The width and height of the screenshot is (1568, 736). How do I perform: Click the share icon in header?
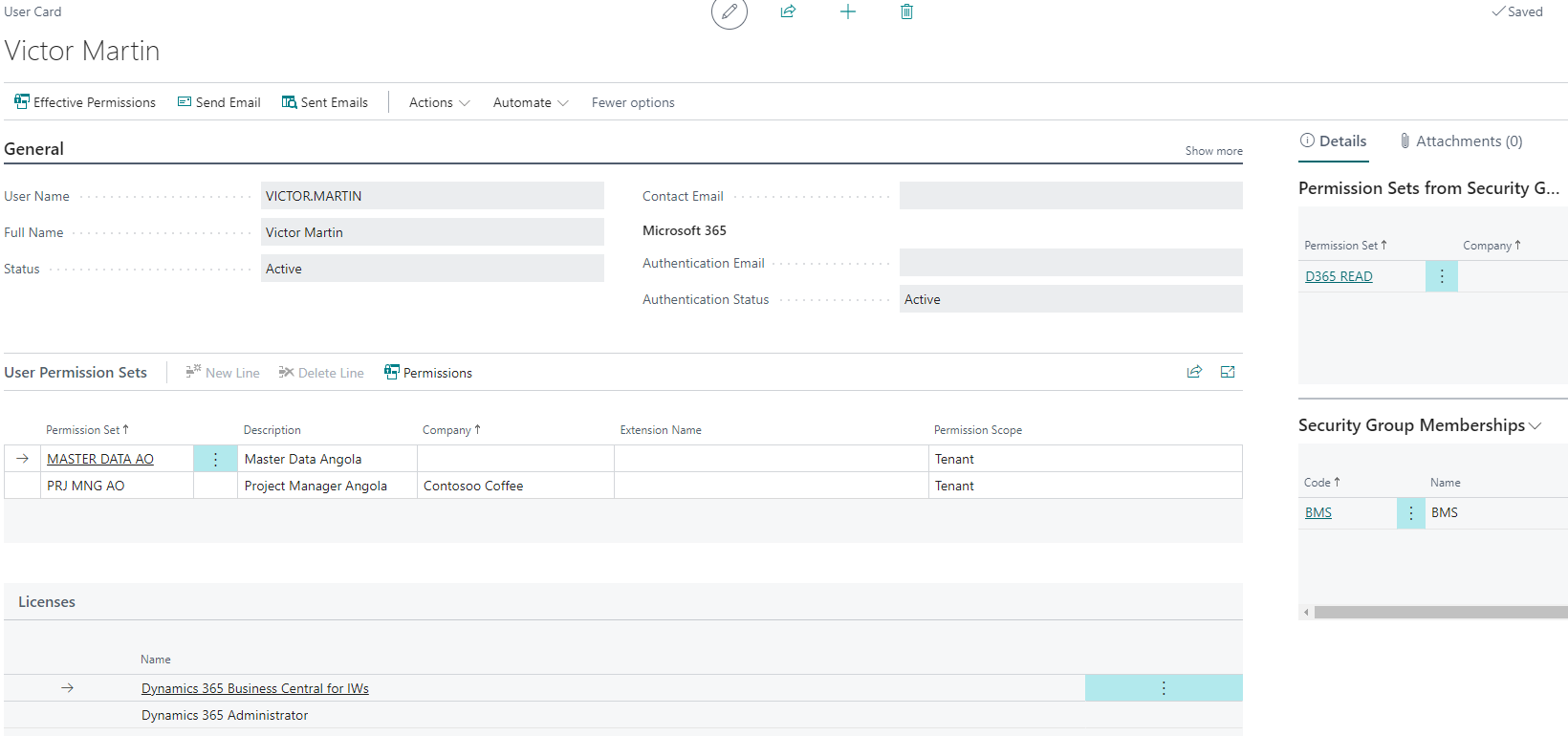click(788, 11)
